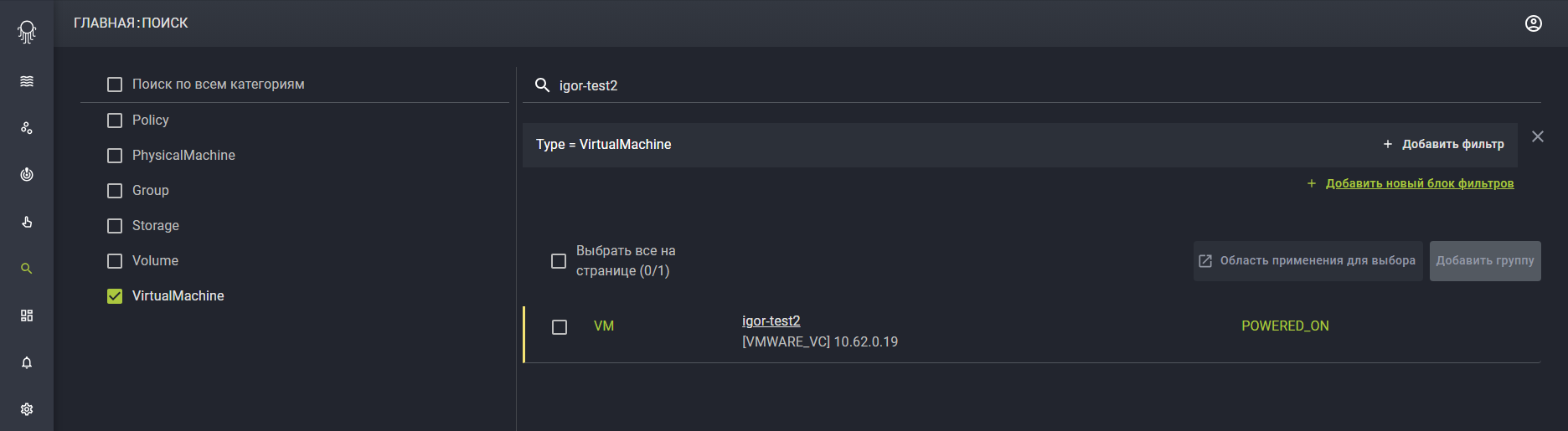
Task: Toggle 'Выбрать все на странице' checkbox
Action: tap(559, 261)
